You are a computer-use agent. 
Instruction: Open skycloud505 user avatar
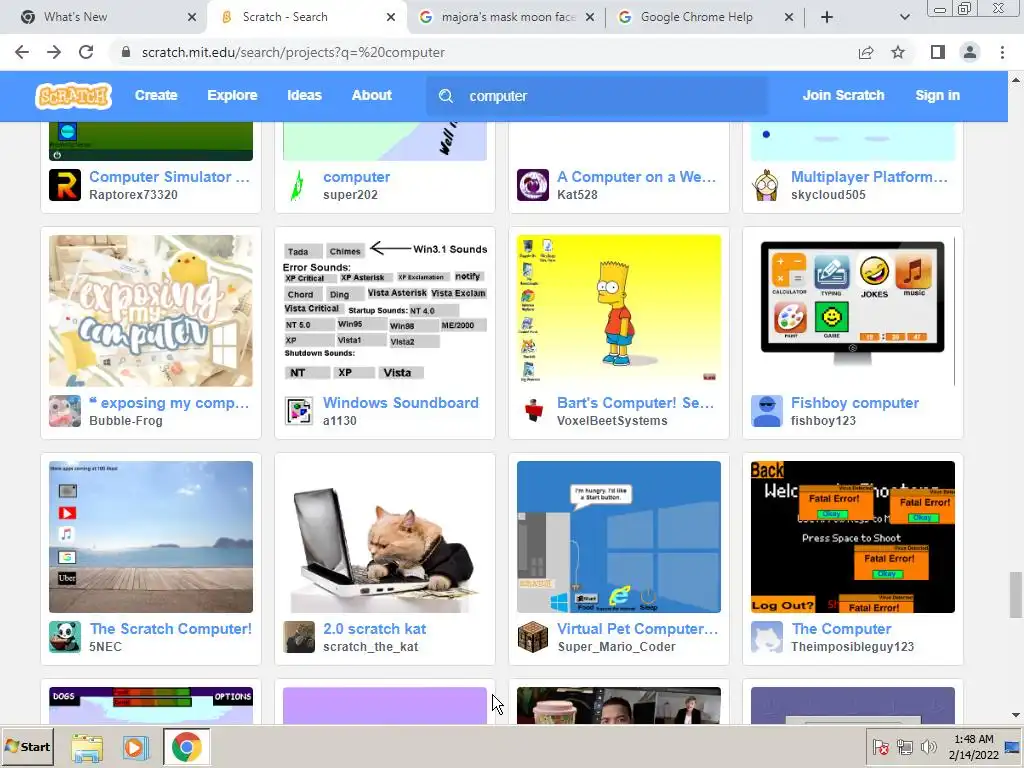[767, 185]
